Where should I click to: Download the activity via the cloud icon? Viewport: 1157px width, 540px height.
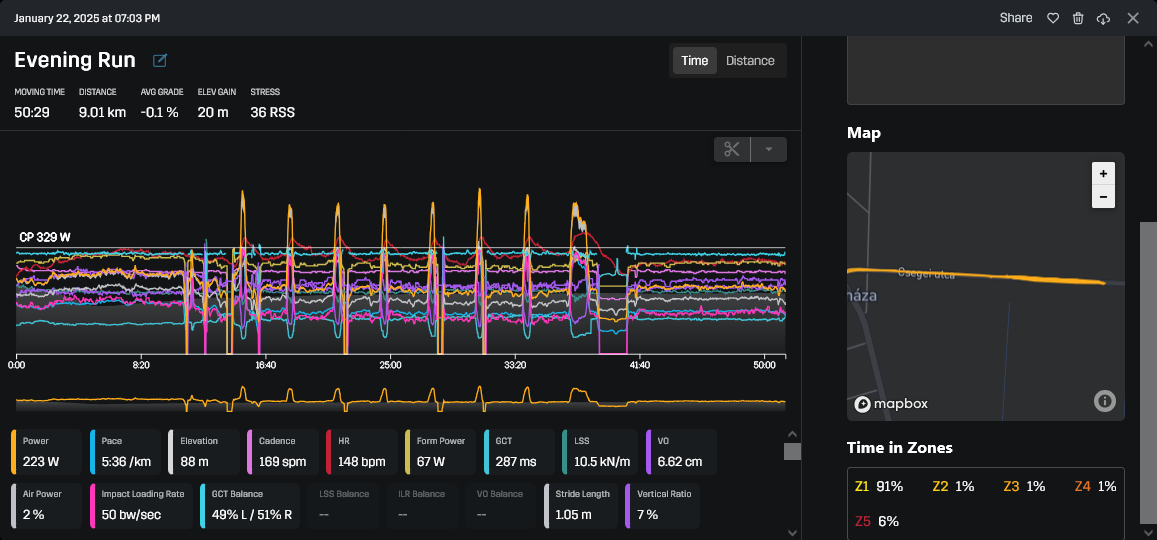coord(1104,18)
